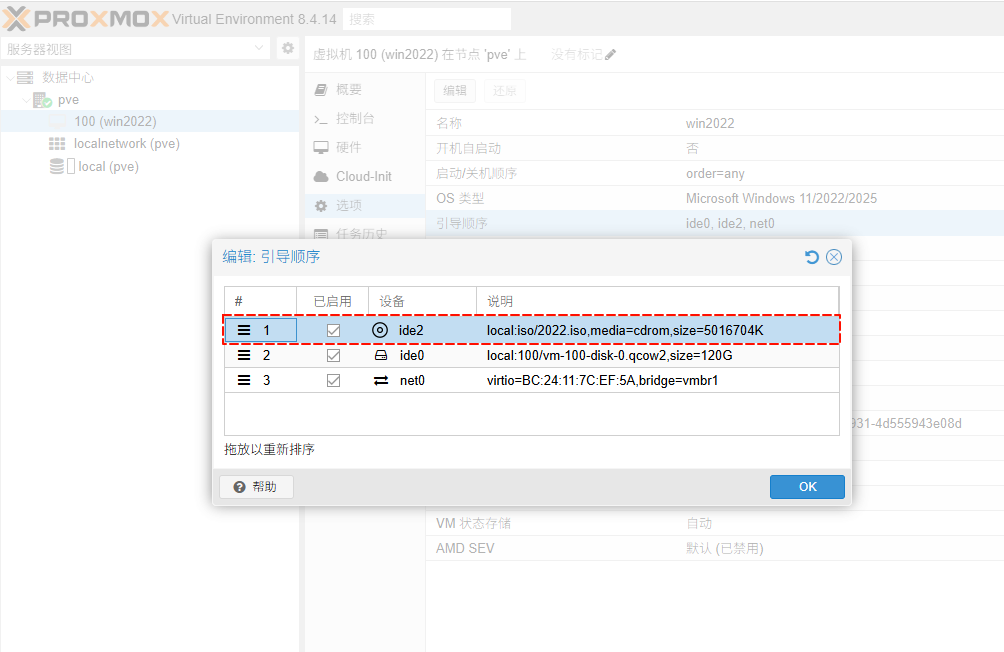1004x652 pixels.
Task: Collapse the 数据中心 tree node
Action: point(10,77)
